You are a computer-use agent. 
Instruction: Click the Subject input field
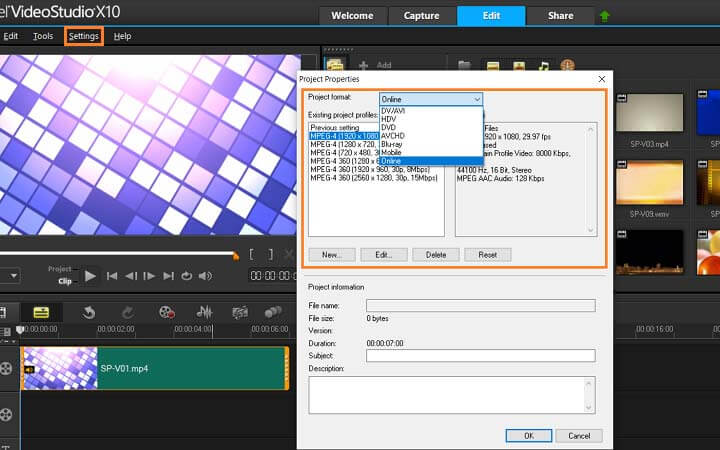coord(481,355)
